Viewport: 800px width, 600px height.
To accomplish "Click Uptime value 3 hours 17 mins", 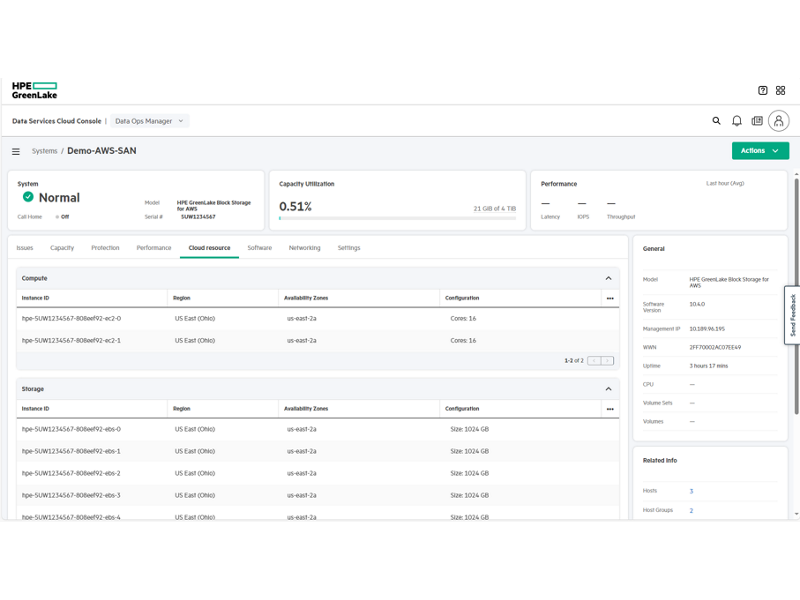I will click(x=709, y=366).
